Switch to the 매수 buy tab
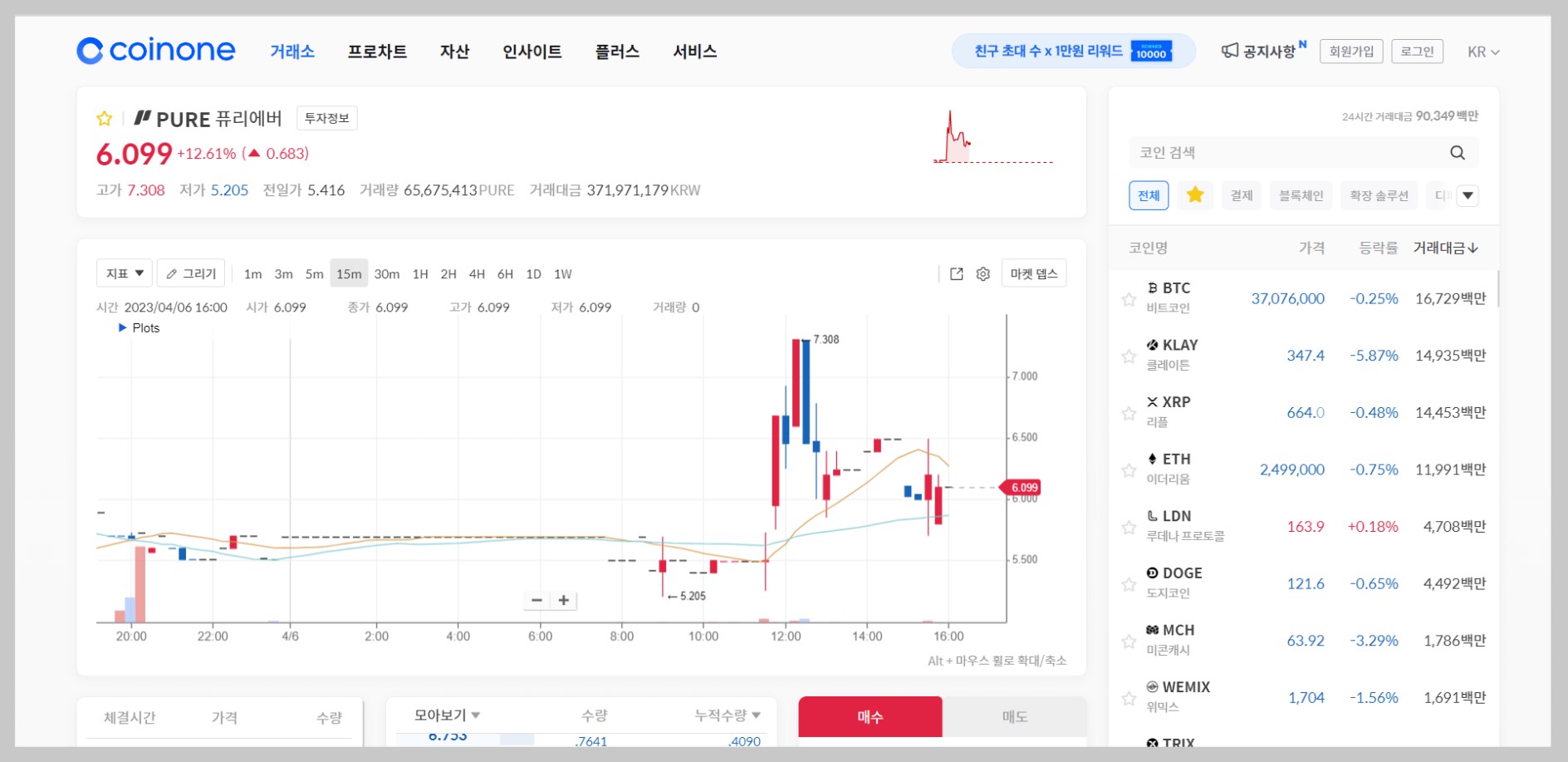1568x762 pixels. point(870,716)
